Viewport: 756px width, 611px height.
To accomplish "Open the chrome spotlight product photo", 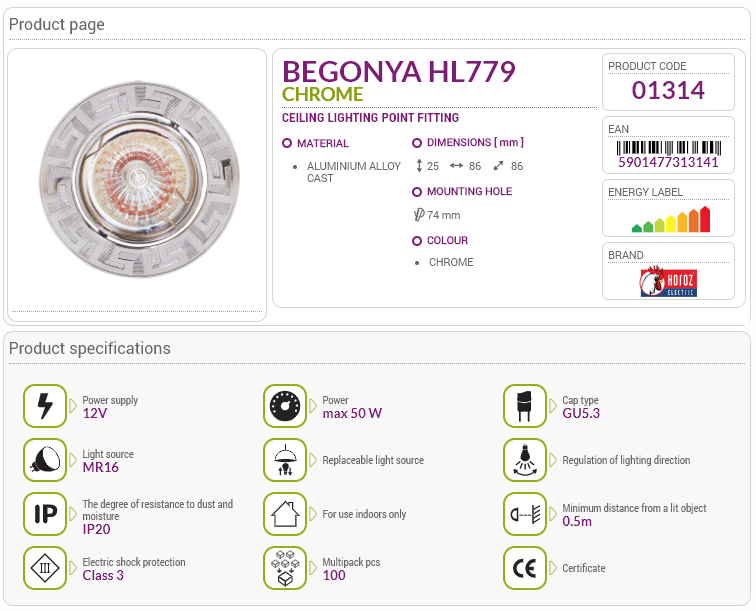I will click(x=139, y=179).
